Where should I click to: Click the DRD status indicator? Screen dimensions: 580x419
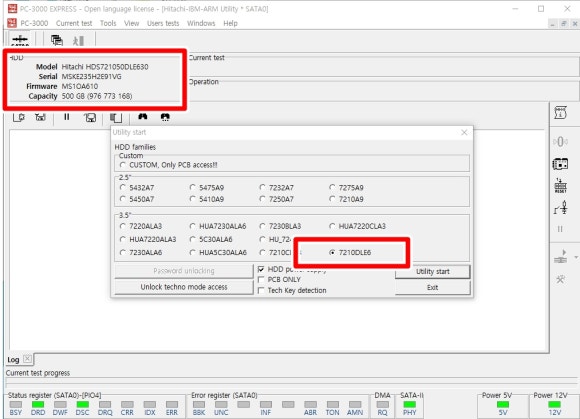(x=38, y=404)
